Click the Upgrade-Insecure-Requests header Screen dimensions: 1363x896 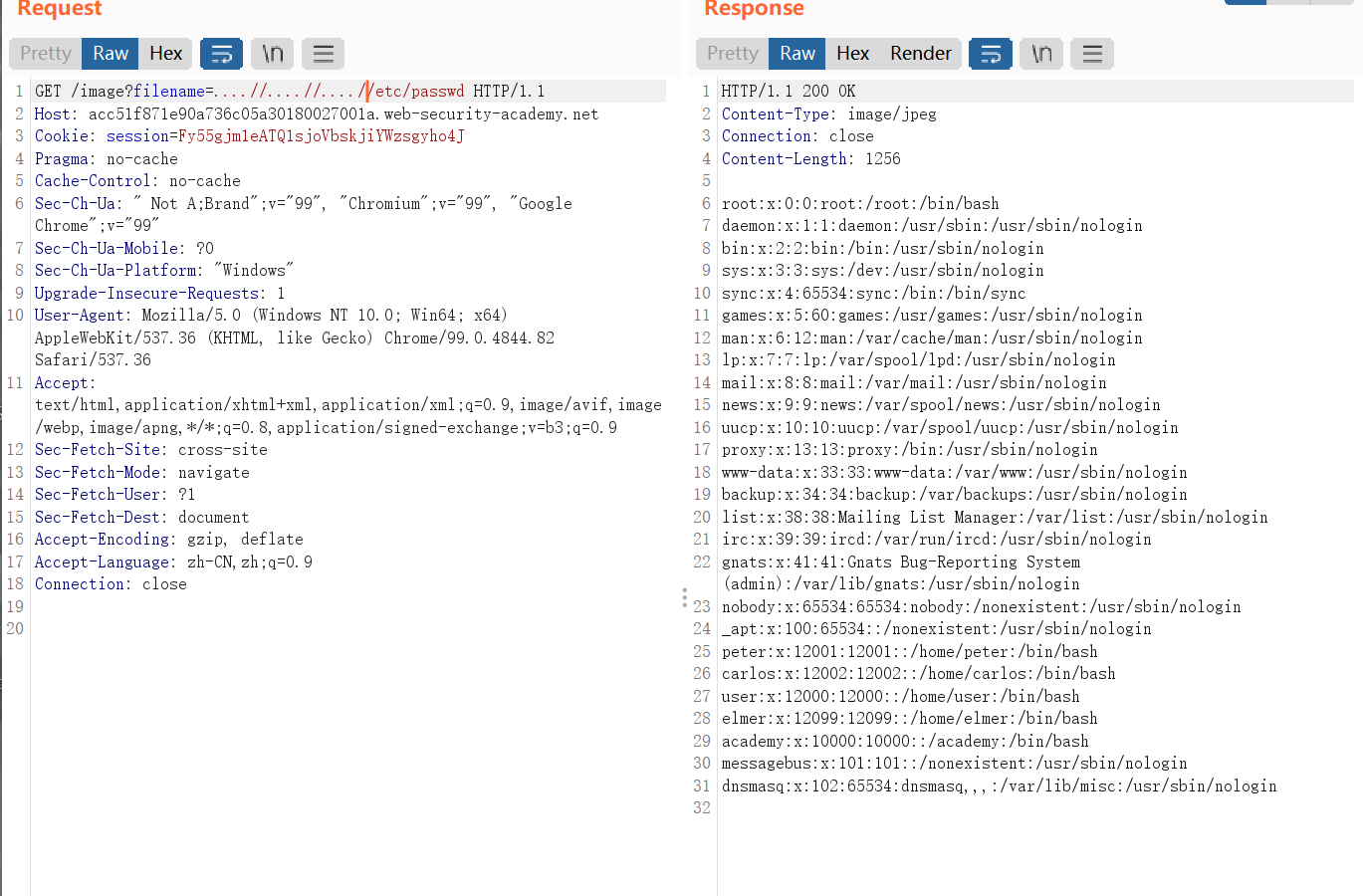(x=160, y=294)
